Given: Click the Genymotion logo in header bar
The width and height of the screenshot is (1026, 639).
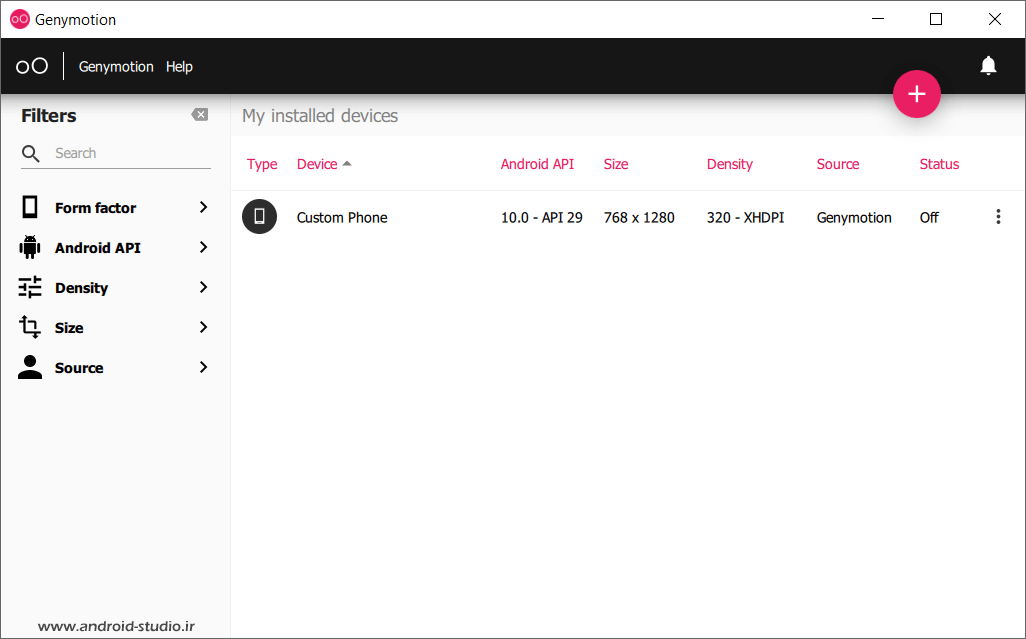Looking at the screenshot, I should 32,66.
